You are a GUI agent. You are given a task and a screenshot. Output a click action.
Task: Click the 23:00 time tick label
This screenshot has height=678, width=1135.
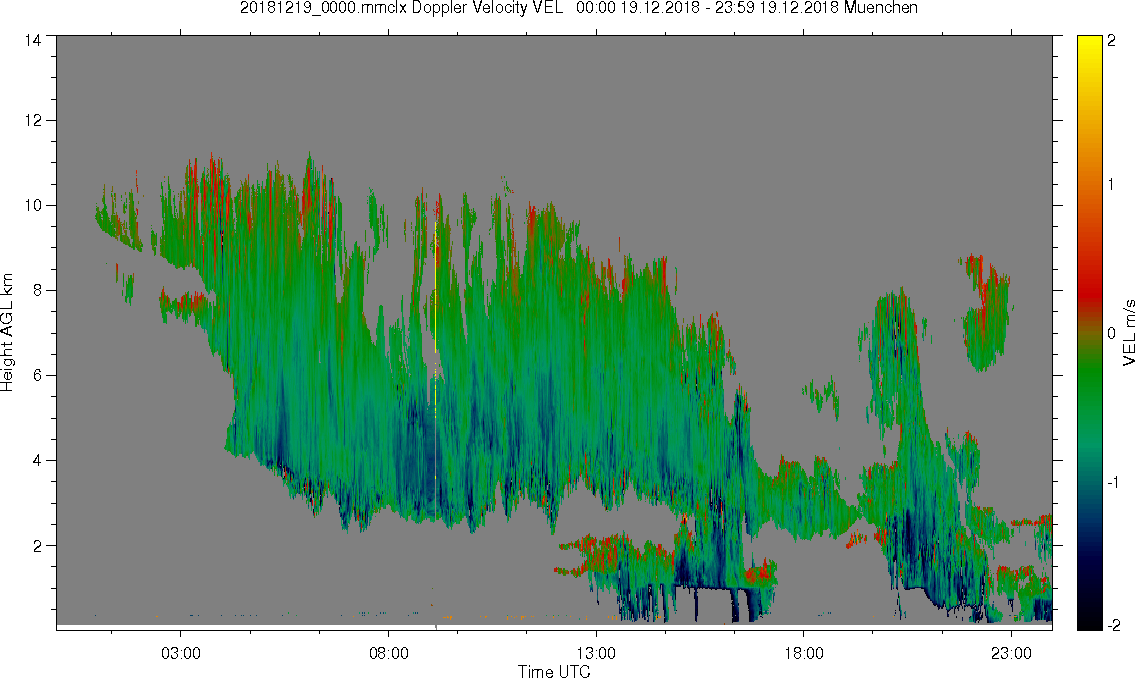click(x=1011, y=653)
